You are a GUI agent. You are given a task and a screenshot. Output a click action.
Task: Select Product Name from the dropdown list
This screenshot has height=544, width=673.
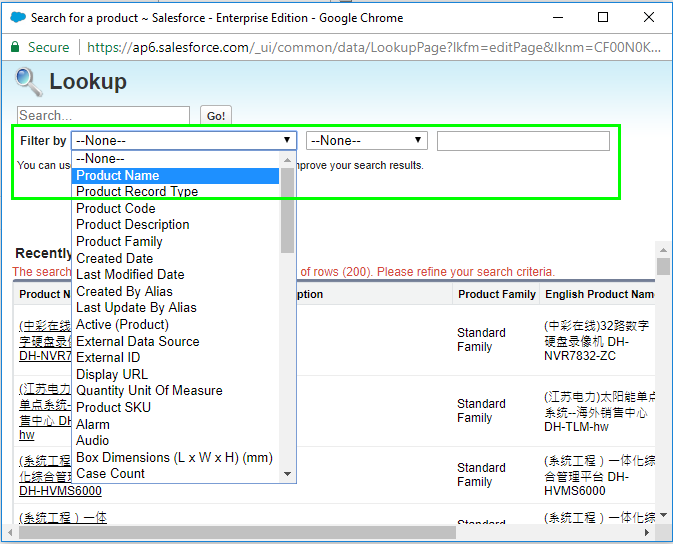coord(118,175)
